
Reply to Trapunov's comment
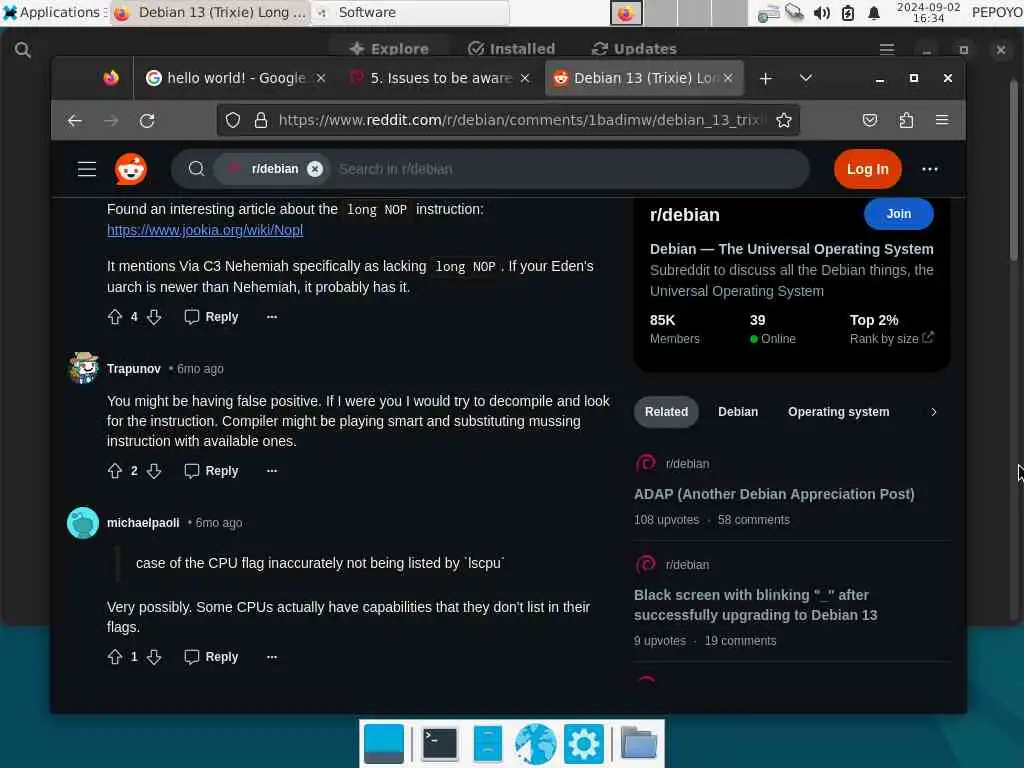coord(211,471)
